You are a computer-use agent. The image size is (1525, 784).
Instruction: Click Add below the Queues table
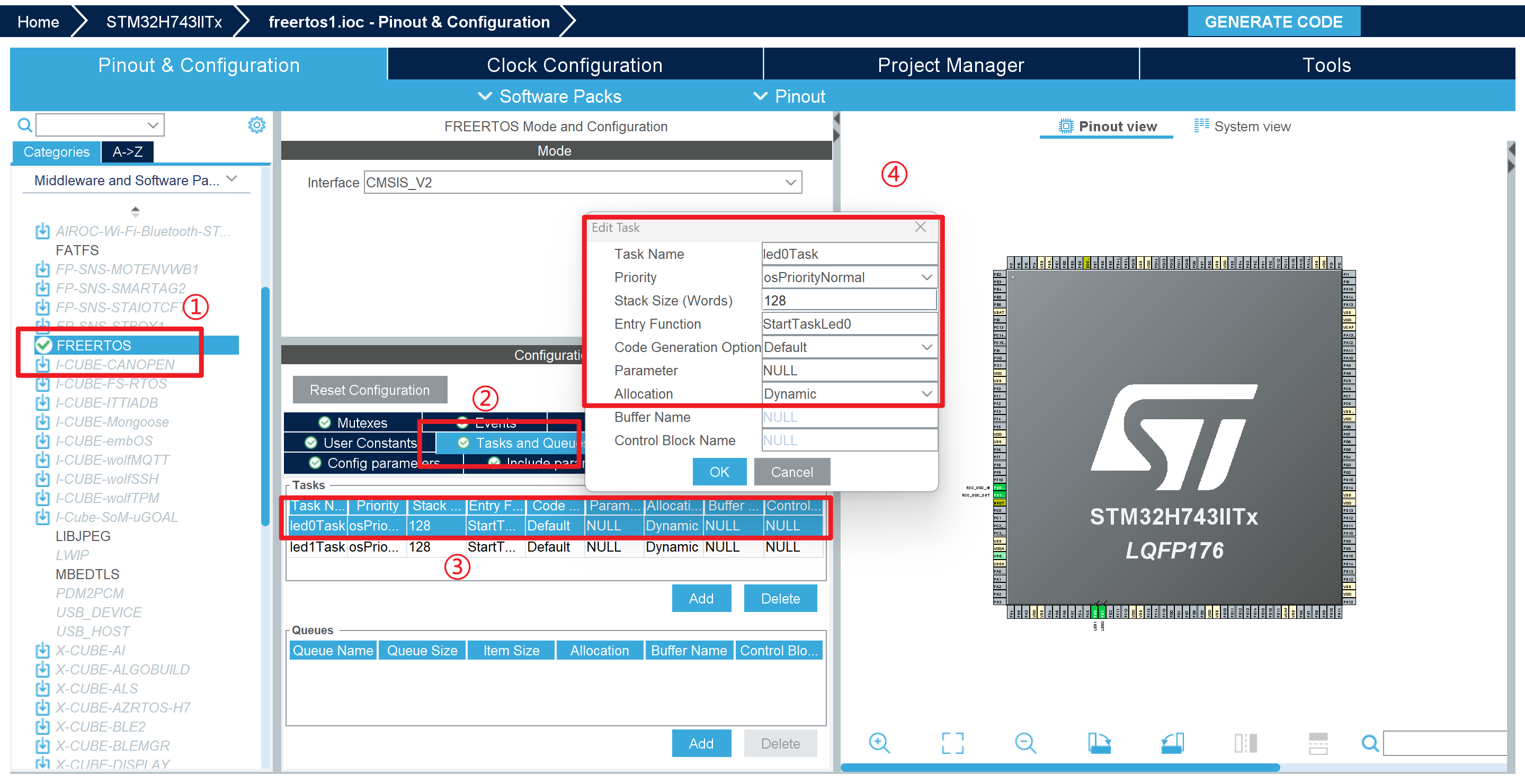[x=701, y=743]
